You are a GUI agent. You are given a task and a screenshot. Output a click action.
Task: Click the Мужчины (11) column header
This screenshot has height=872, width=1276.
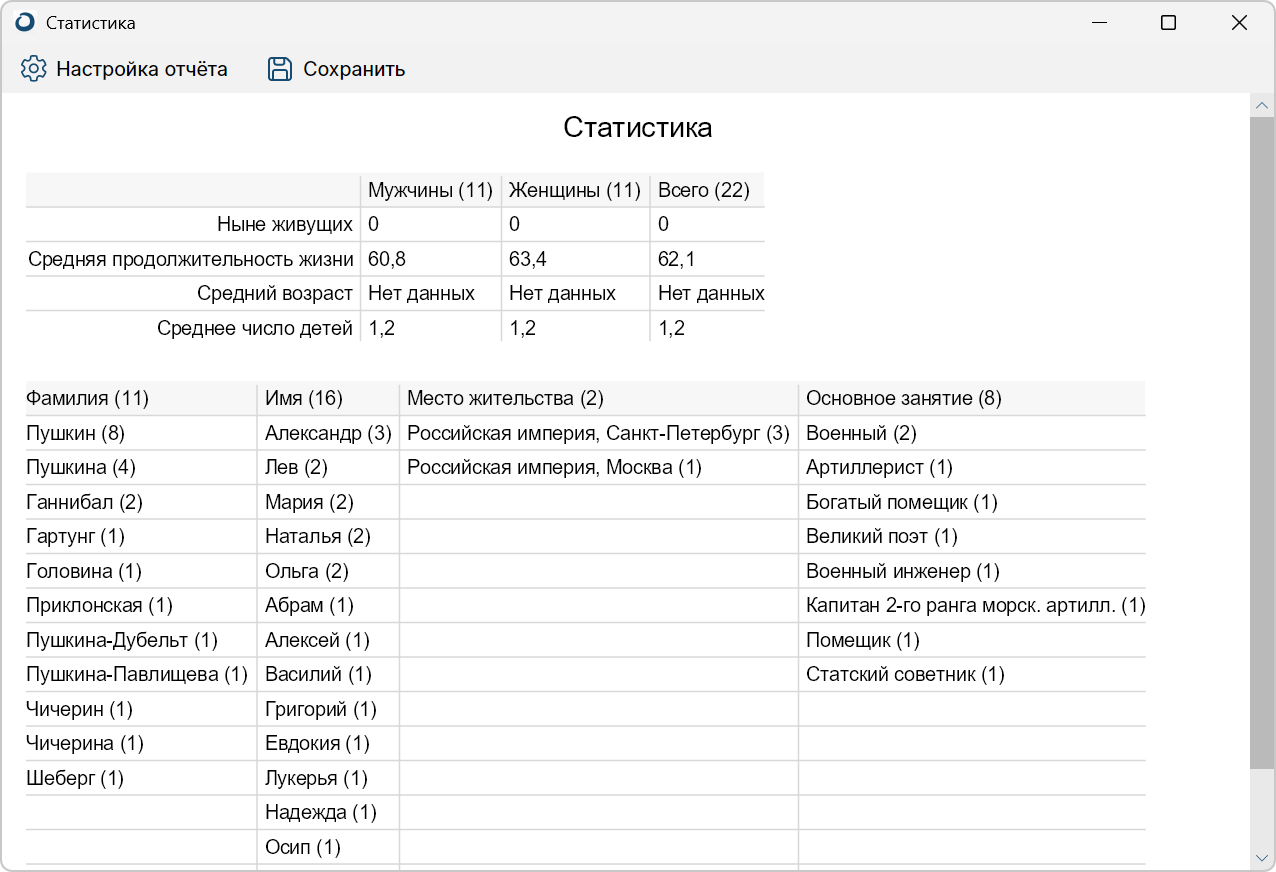coord(431,190)
